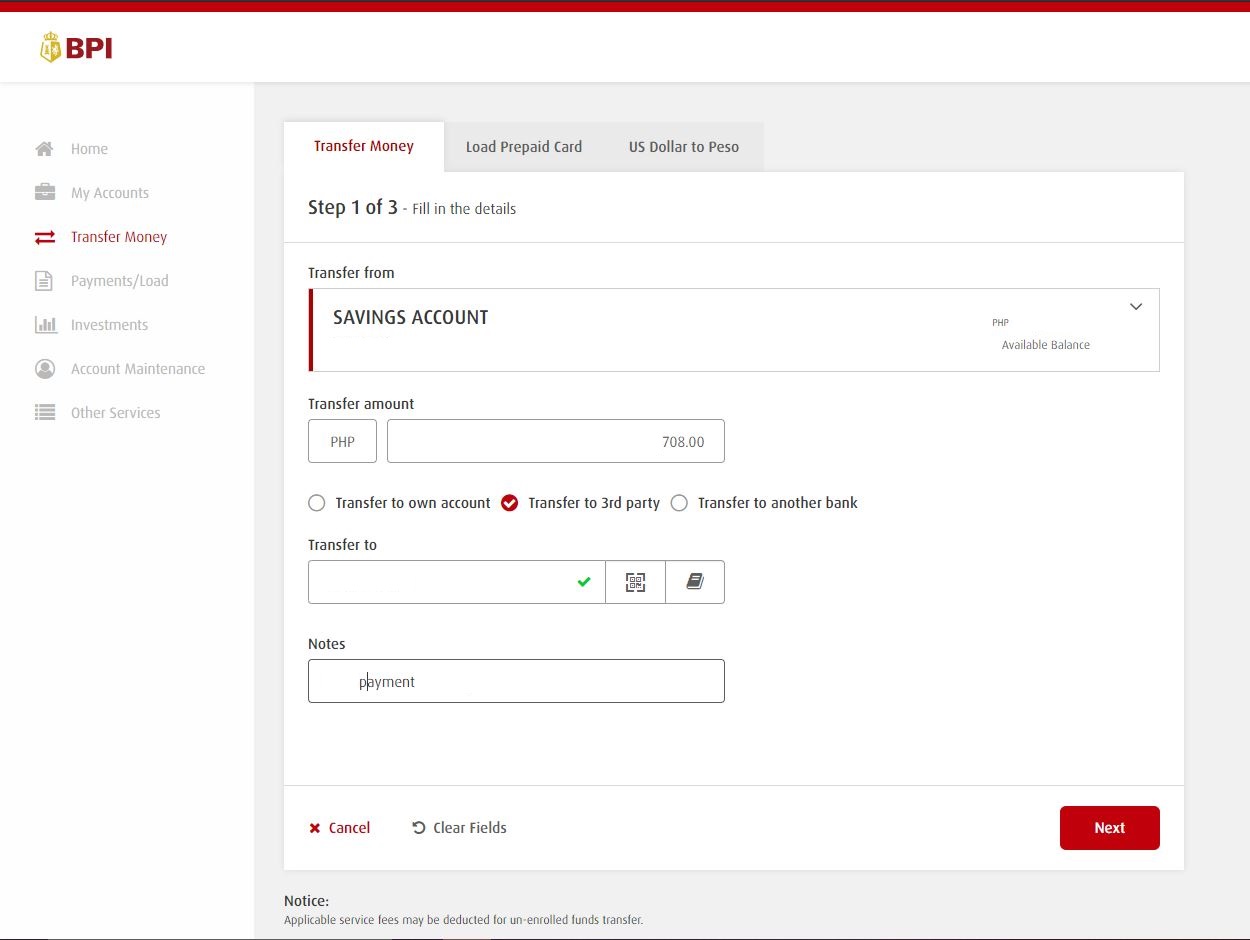Open Payments/Load in the sidebar
Viewport: 1250px width, 940px height.
coord(120,281)
